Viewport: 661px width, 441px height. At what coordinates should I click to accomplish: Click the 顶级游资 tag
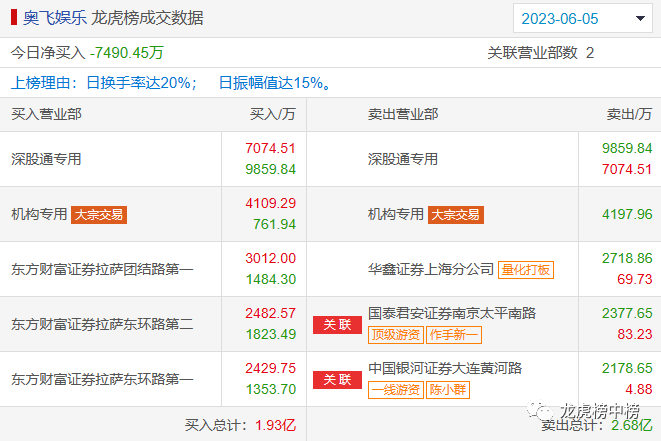click(394, 335)
